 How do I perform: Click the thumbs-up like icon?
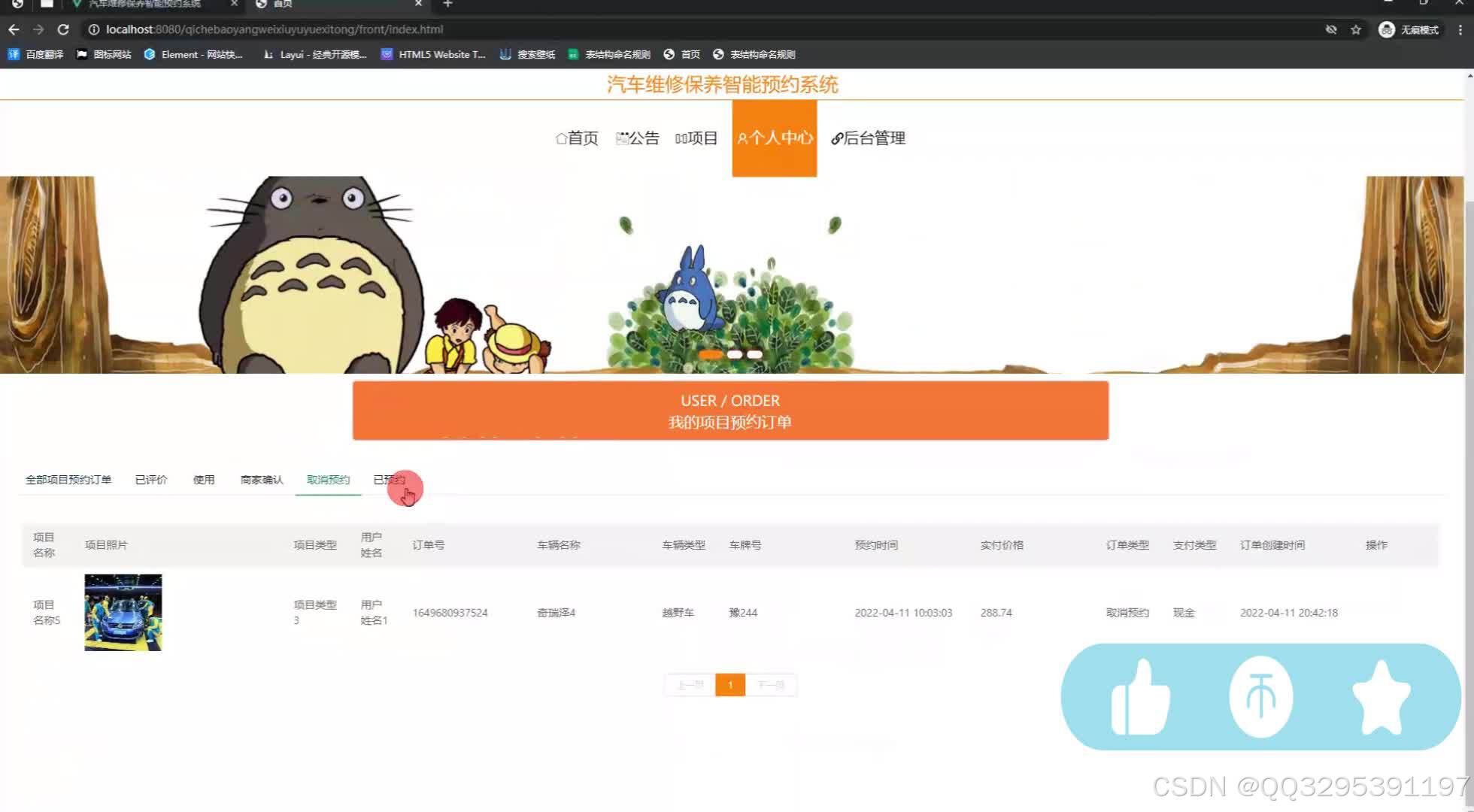pyautogui.click(x=1140, y=697)
